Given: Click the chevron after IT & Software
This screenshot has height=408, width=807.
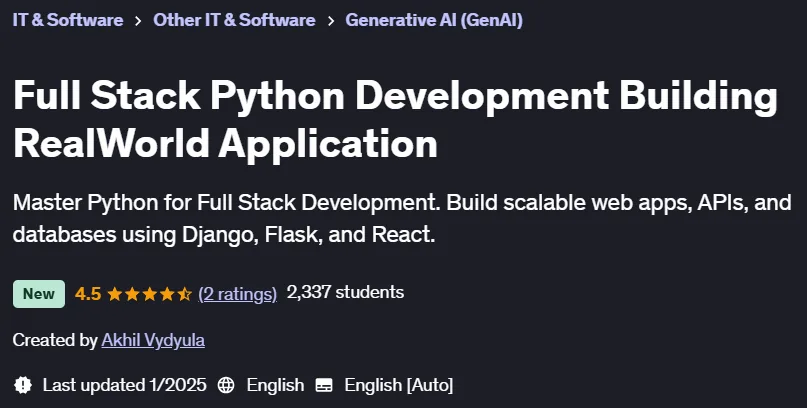Looking at the screenshot, I should (x=138, y=21).
